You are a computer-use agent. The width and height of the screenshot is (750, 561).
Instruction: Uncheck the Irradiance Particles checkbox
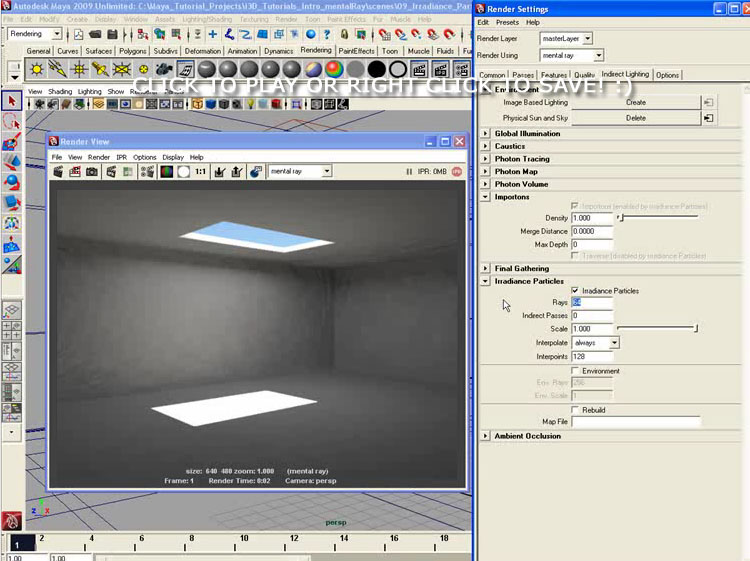coord(575,291)
